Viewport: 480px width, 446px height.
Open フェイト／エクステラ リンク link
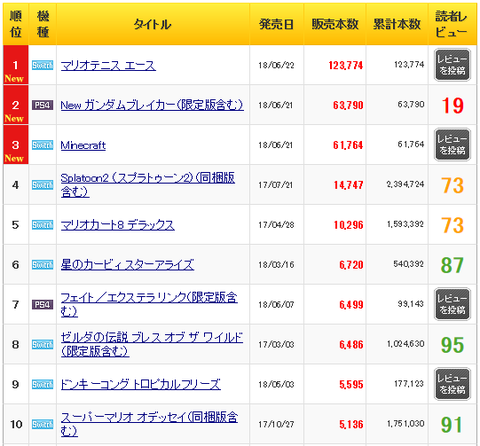tap(149, 304)
